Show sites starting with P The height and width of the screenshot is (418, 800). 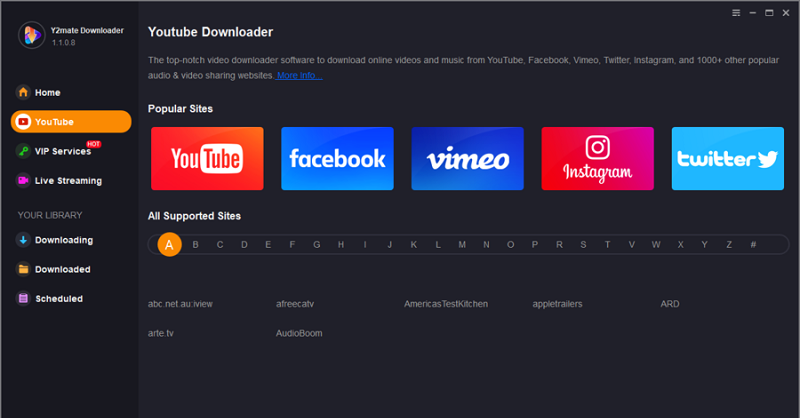pos(535,244)
